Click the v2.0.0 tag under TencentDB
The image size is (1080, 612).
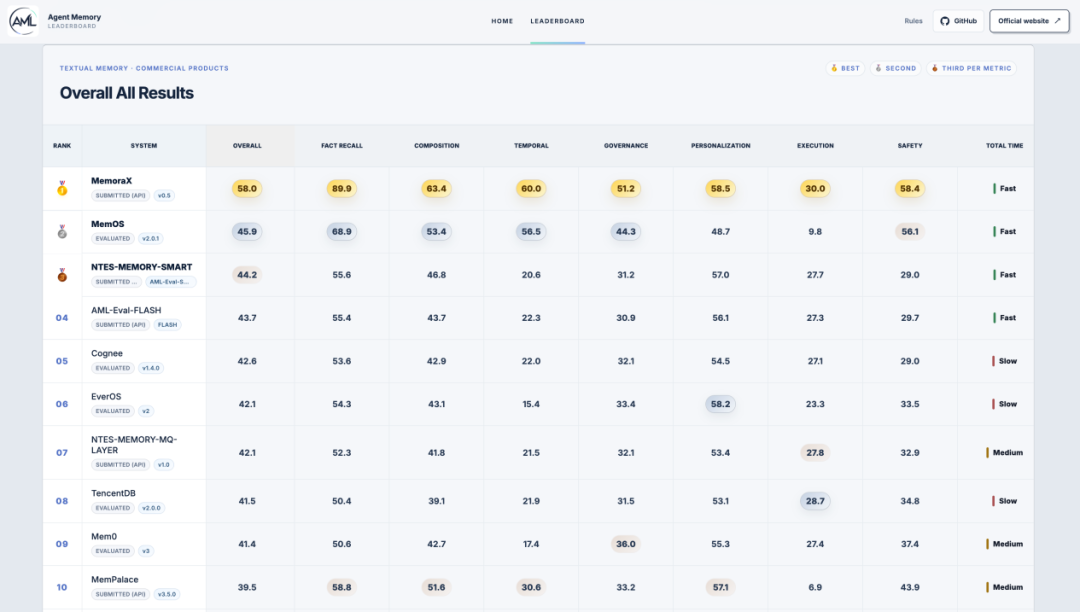point(151,508)
